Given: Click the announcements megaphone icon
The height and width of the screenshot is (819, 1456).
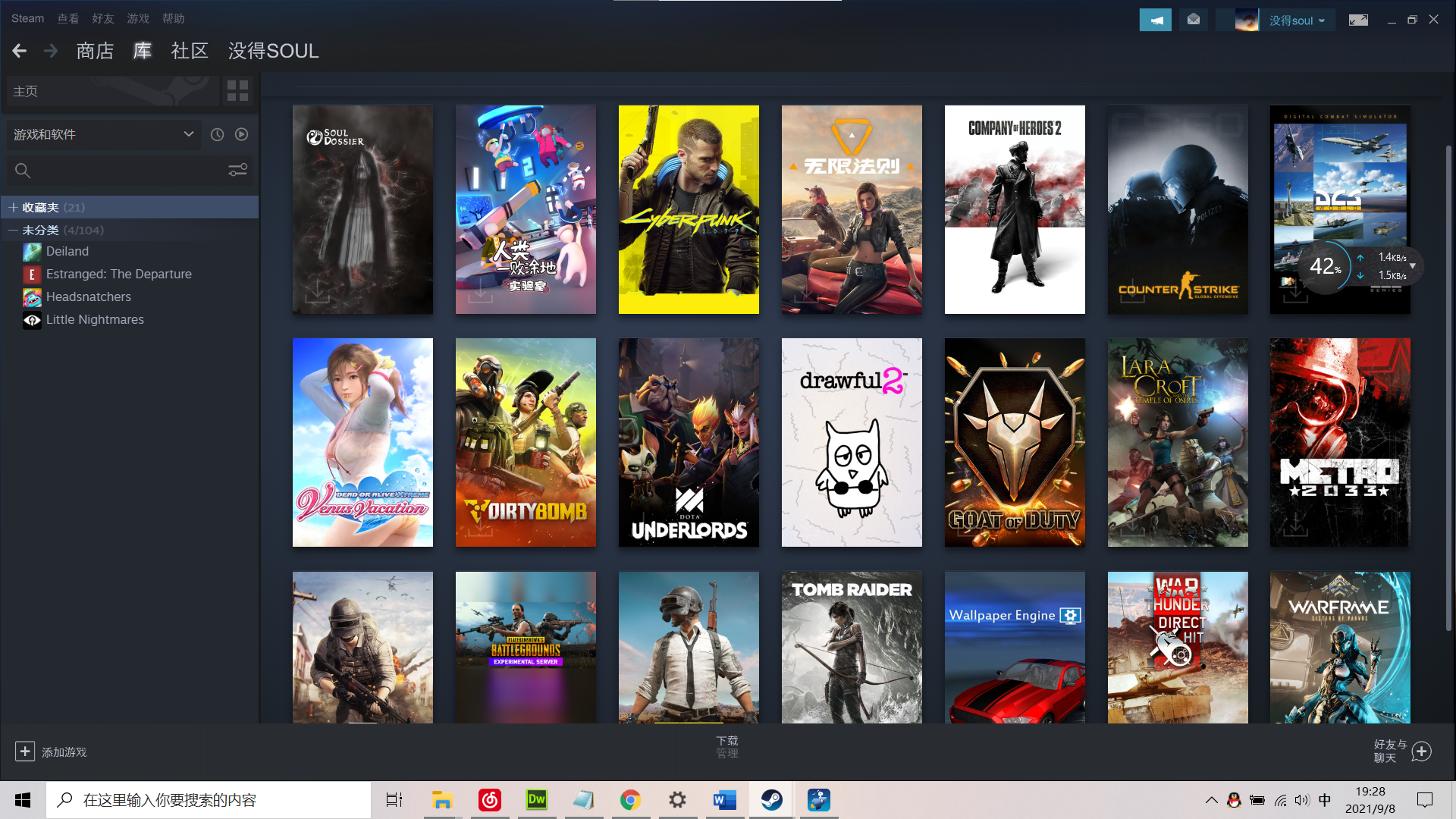Looking at the screenshot, I should point(1155,20).
